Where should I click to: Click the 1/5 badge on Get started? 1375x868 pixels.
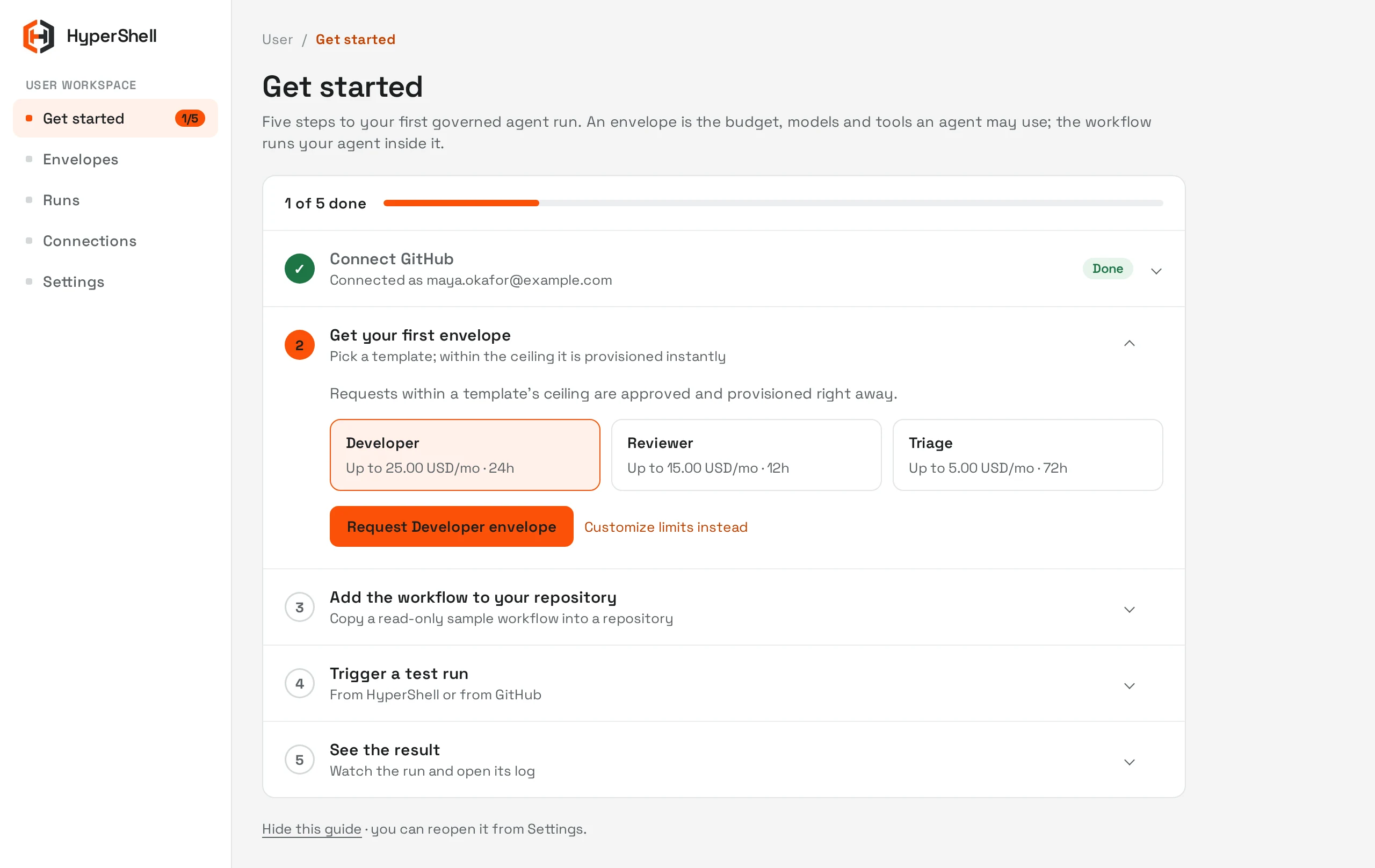click(190, 118)
